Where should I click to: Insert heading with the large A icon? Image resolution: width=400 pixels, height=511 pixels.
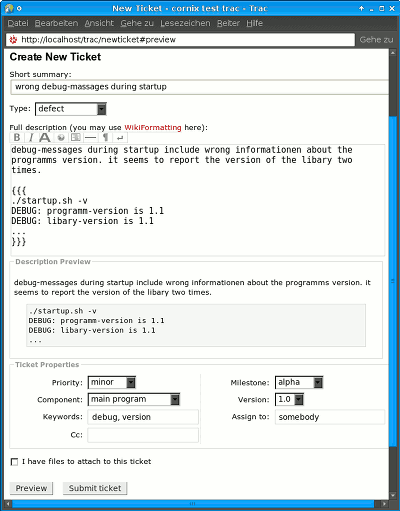[45, 137]
